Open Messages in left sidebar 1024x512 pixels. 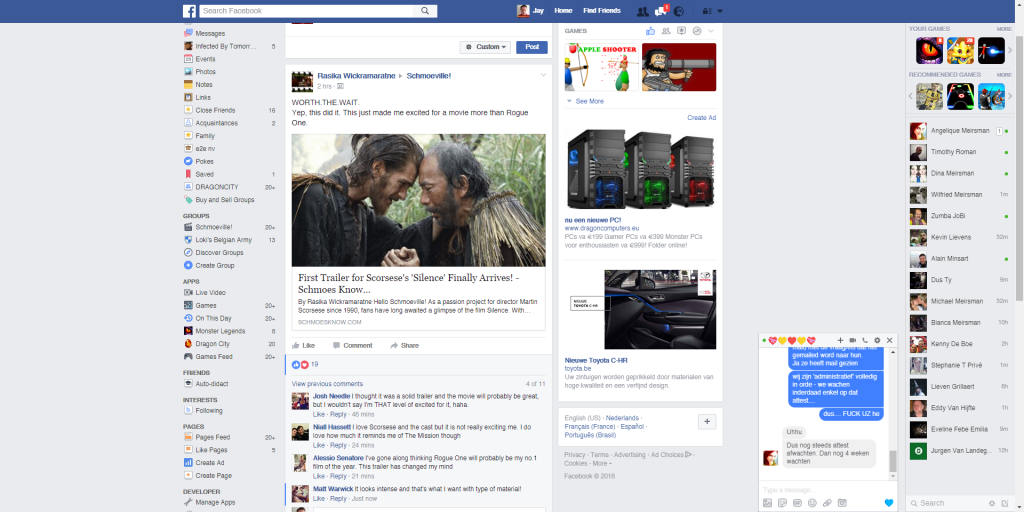tap(210, 33)
